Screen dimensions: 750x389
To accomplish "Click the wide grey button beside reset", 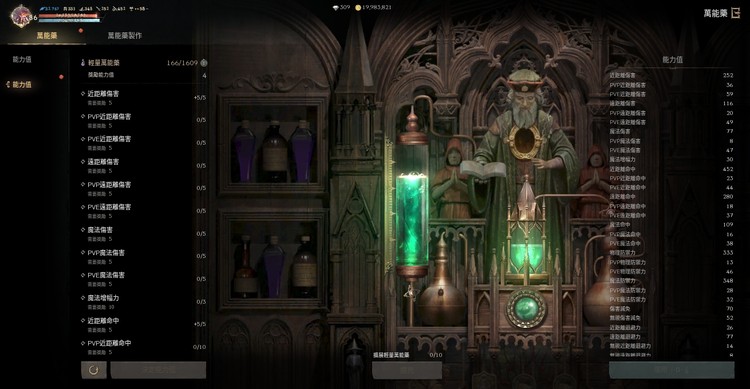I will pos(158,370).
